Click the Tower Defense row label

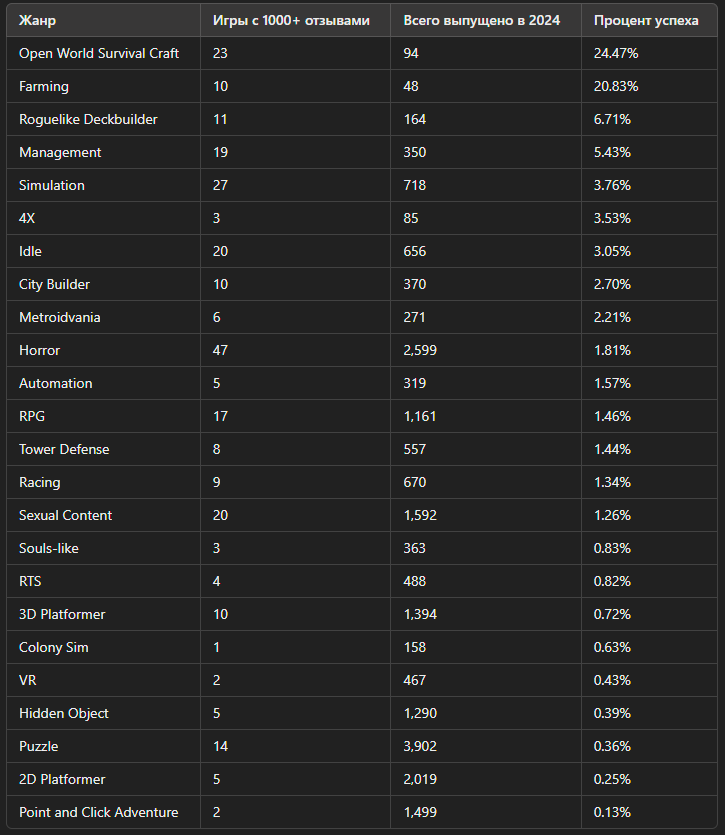[64, 449]
